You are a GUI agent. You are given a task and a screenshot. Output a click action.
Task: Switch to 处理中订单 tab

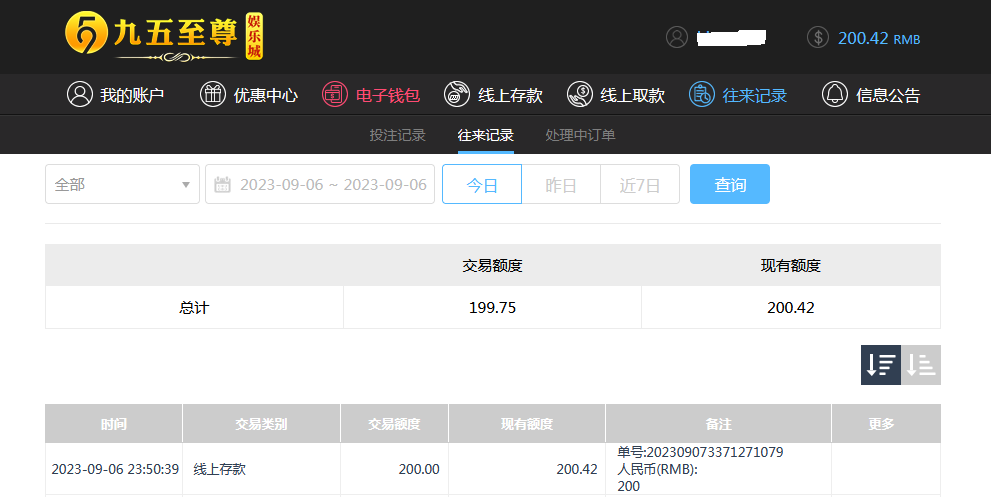click(580, 135)
